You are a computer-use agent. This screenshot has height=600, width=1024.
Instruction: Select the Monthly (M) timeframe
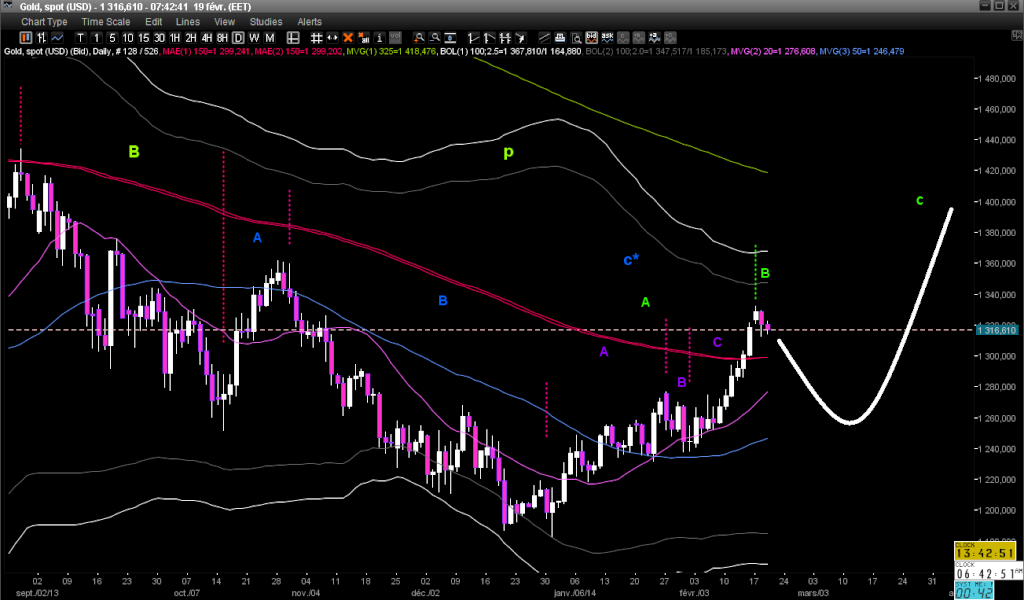(270, 38)
